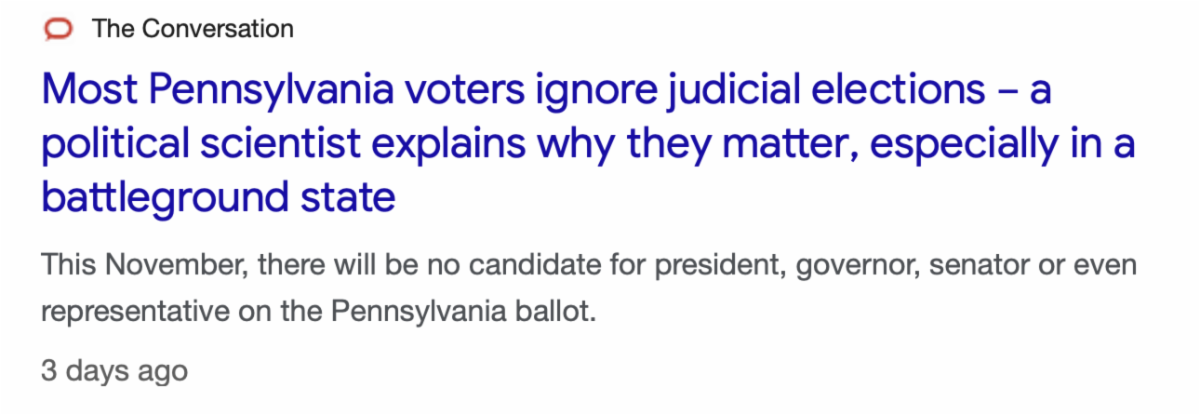Viewport: 1200px width, 415px height.
Task: Click the headline line 'political scientist explains why'
Action: (589, 146)
